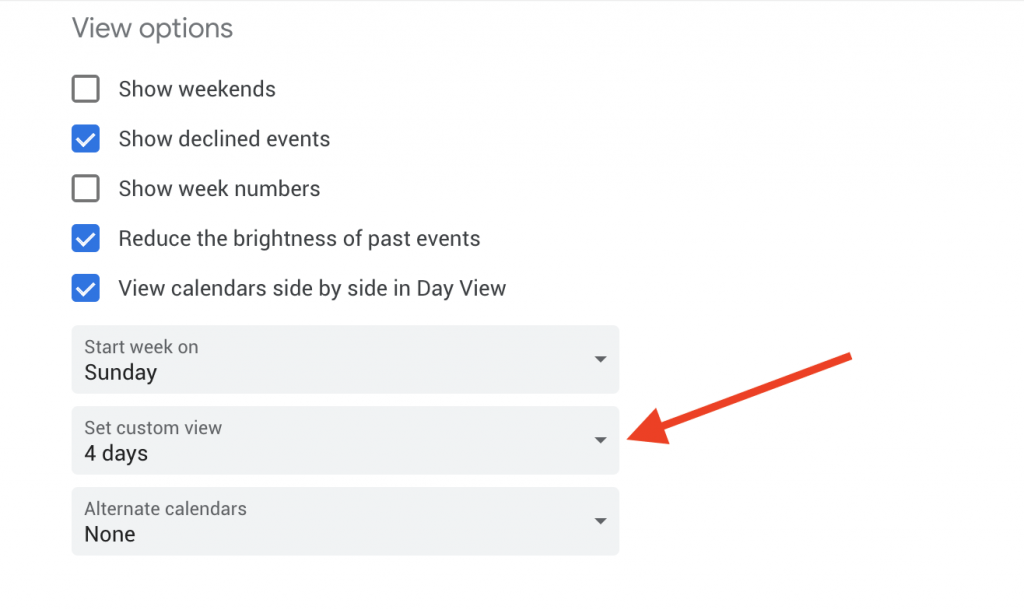Click the 'Show weekends' label text
Image resolution: width=1024 pixels, height=610 pixels.
[x=197, y=89]
